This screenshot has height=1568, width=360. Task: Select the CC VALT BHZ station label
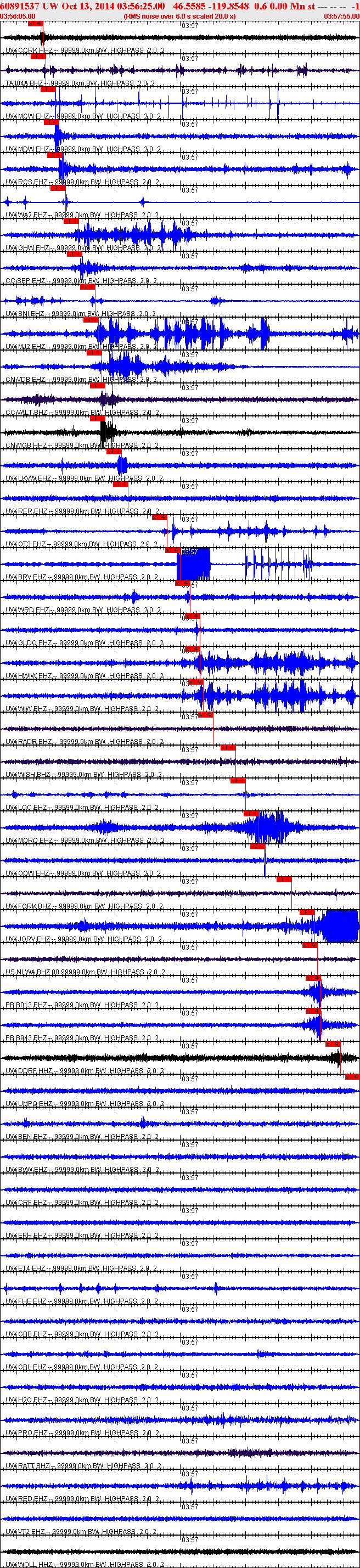pos(82,412)
